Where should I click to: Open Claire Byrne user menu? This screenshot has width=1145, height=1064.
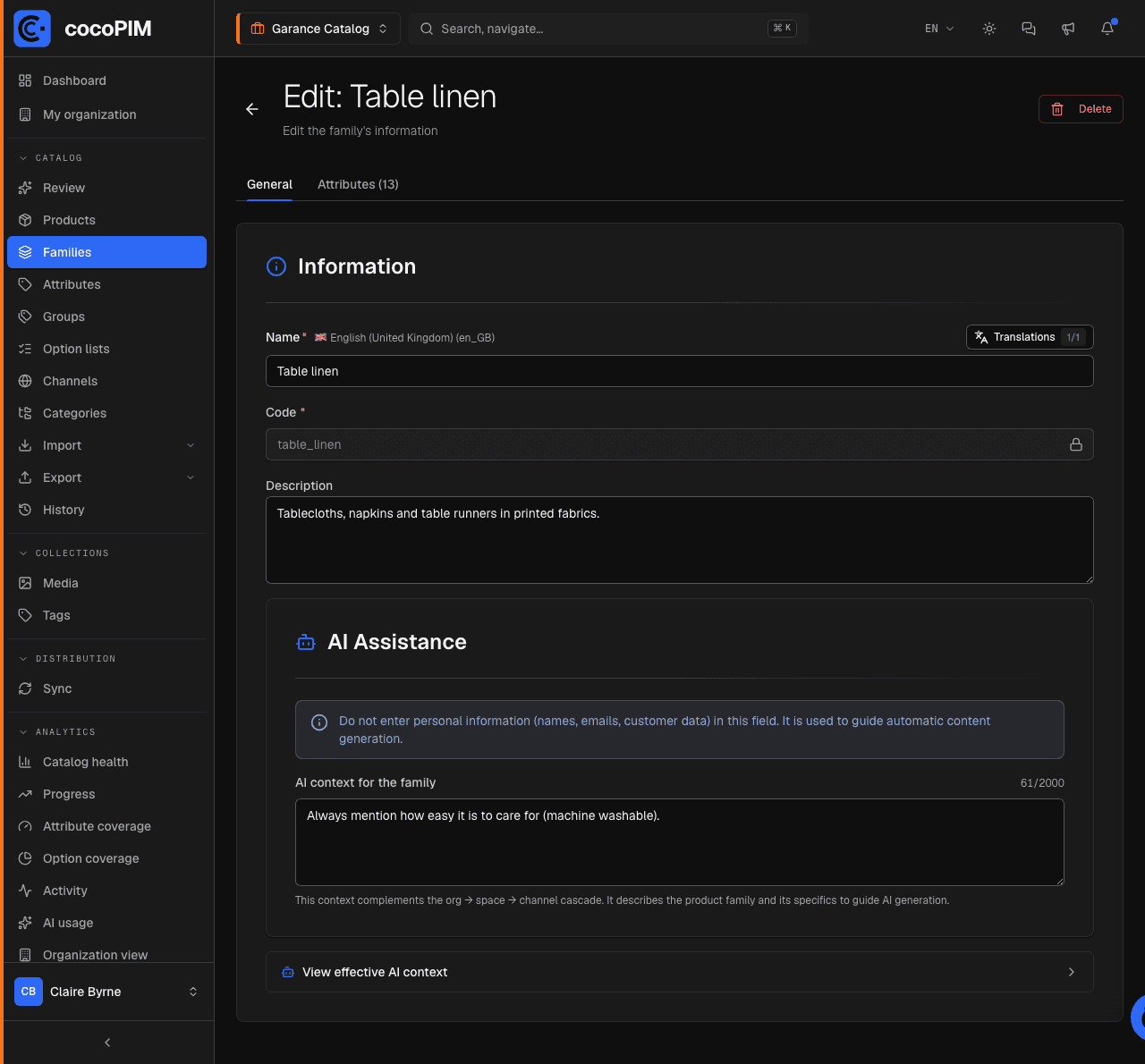point(107,992)
